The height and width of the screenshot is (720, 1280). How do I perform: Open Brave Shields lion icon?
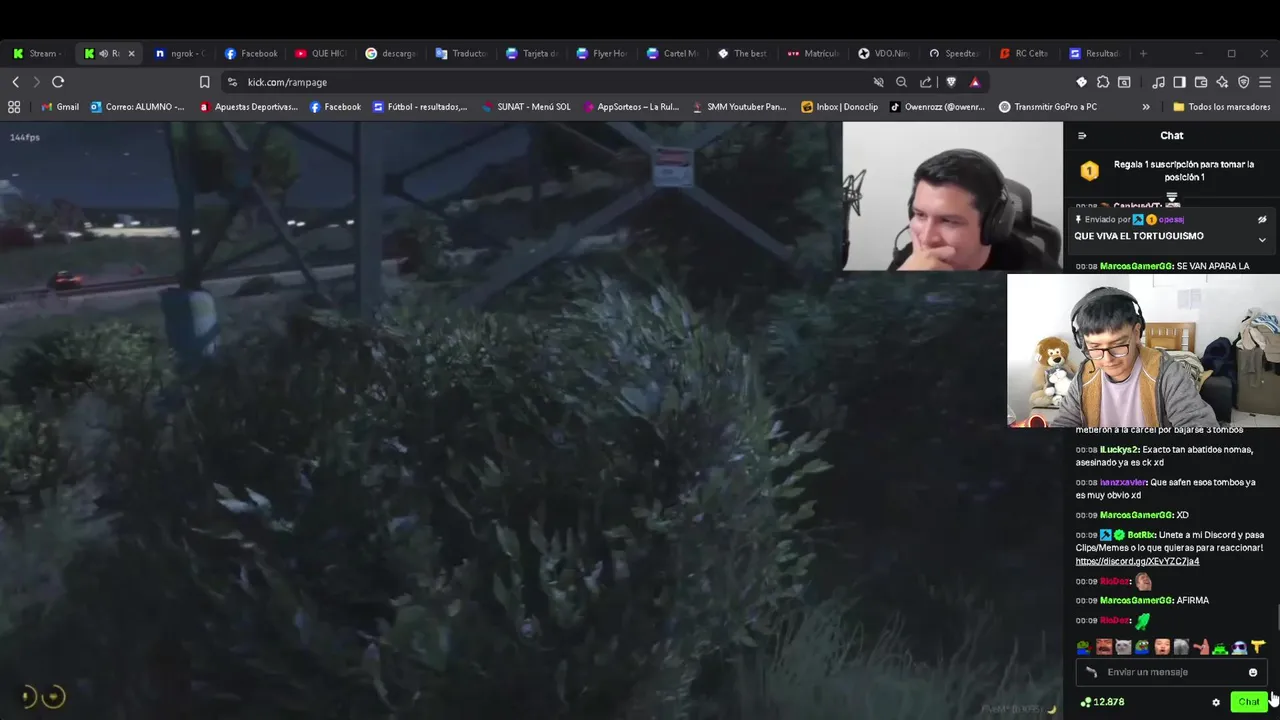point(951,82)
